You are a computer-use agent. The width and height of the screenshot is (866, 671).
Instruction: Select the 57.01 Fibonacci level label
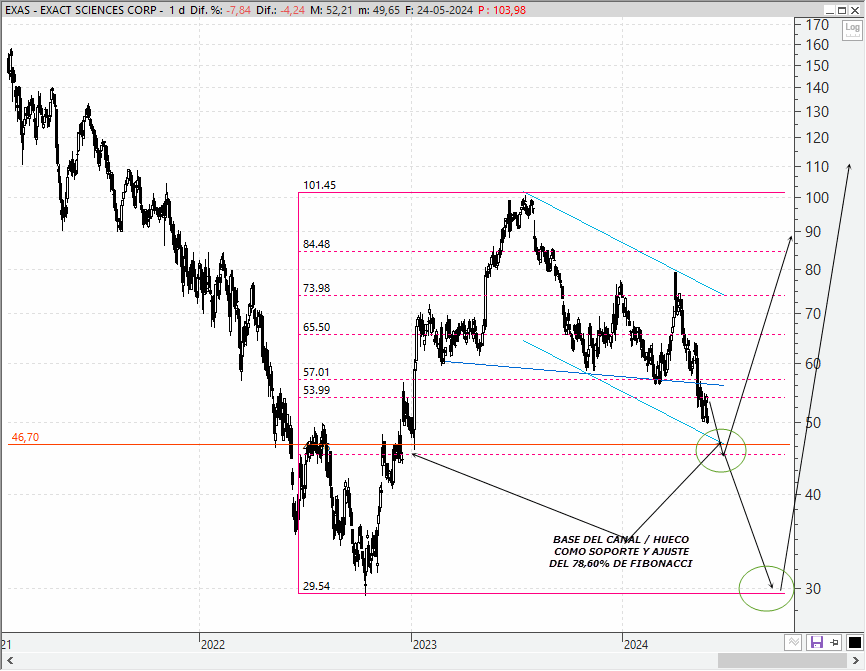(x=316, y=372)
